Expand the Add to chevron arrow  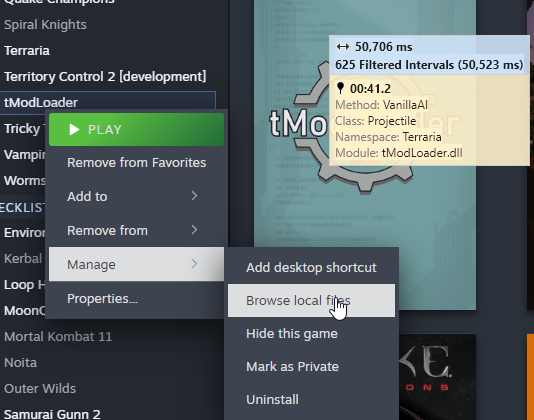[194, 196]
